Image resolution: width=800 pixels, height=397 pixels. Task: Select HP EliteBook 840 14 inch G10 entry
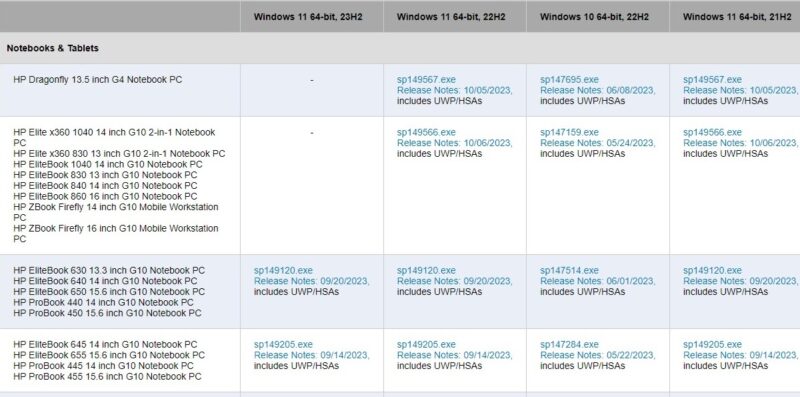pos(105,186)
